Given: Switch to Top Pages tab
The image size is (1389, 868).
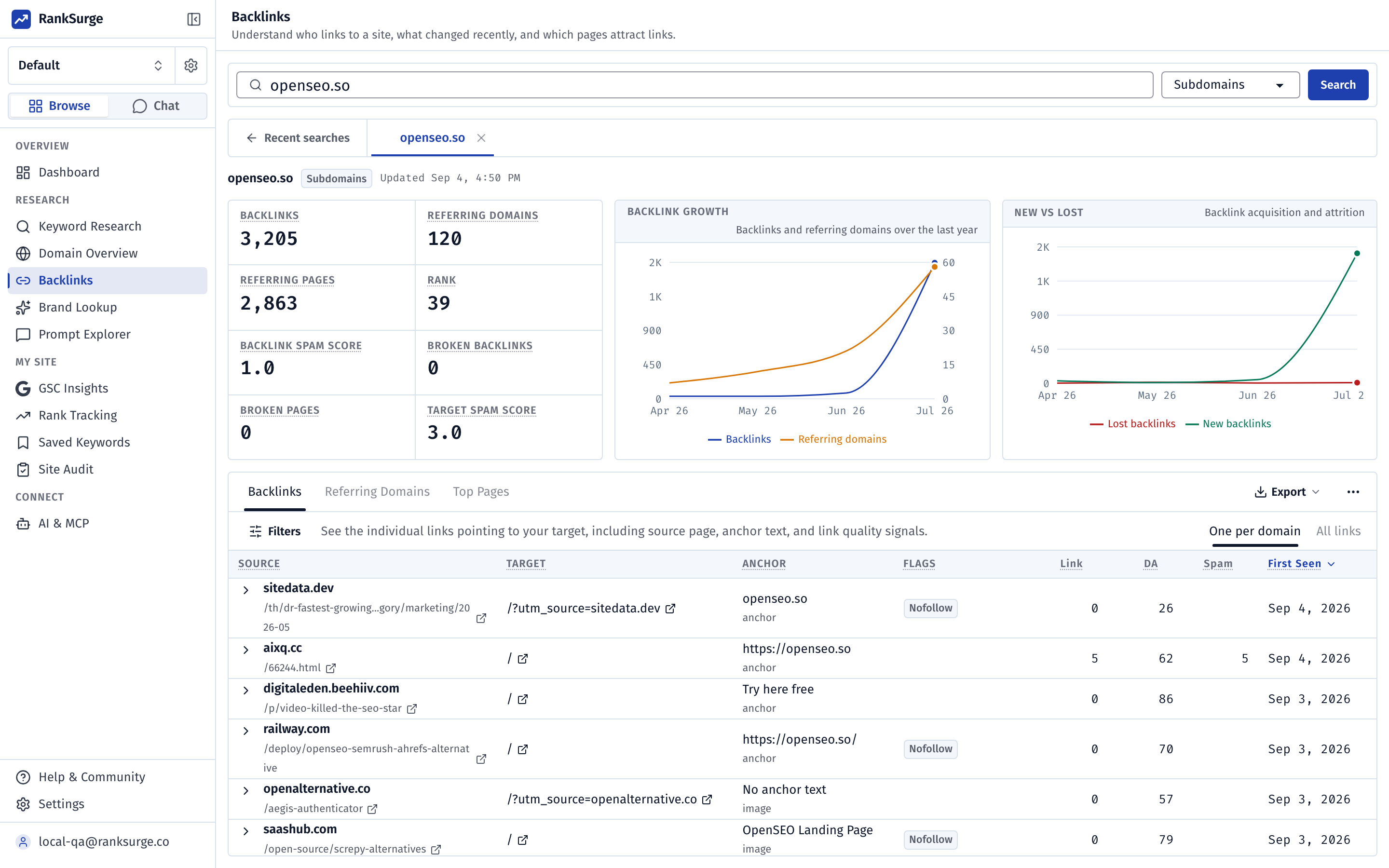Looking at the screenshot, I should (480, 492).
